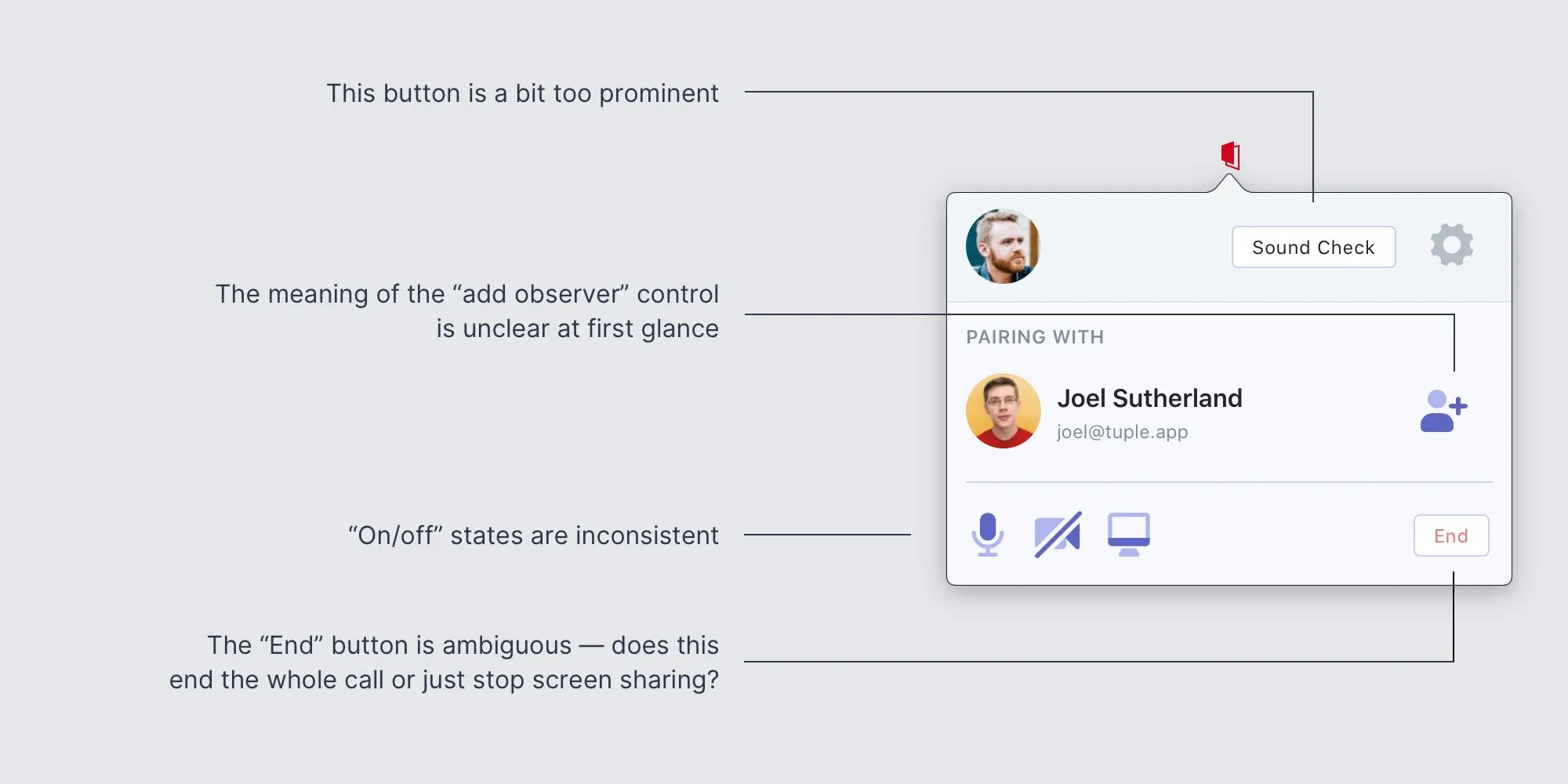Mute the microphone
This screenshot has height=784, width=1568.
coord(987,535)
